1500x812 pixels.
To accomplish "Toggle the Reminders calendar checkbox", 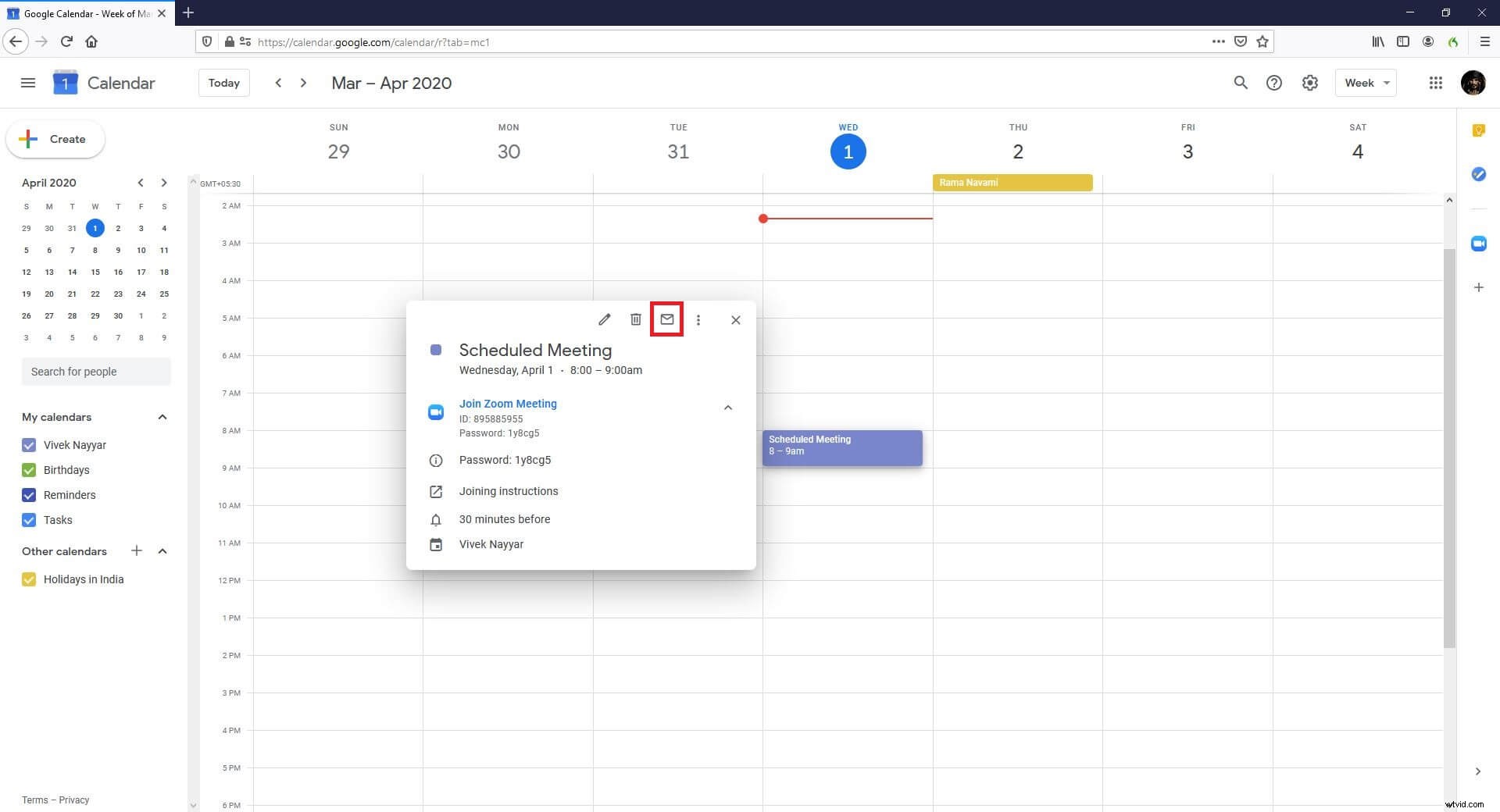I will pyautogui.click(x=29, y=495).
